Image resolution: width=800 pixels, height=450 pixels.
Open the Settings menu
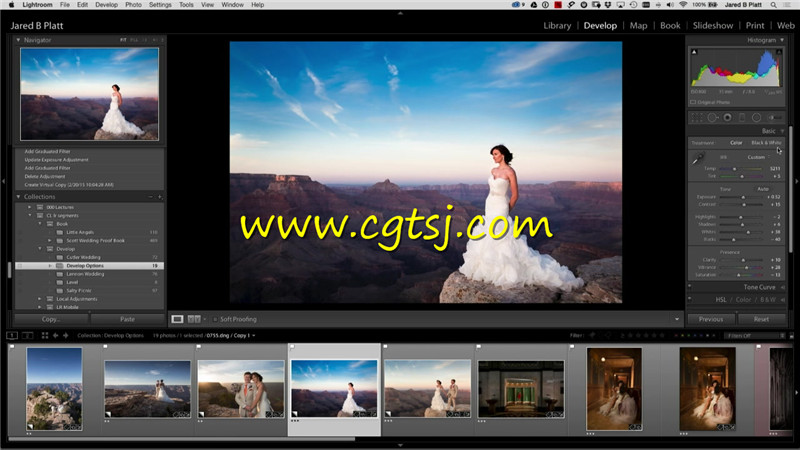[160, 5]
